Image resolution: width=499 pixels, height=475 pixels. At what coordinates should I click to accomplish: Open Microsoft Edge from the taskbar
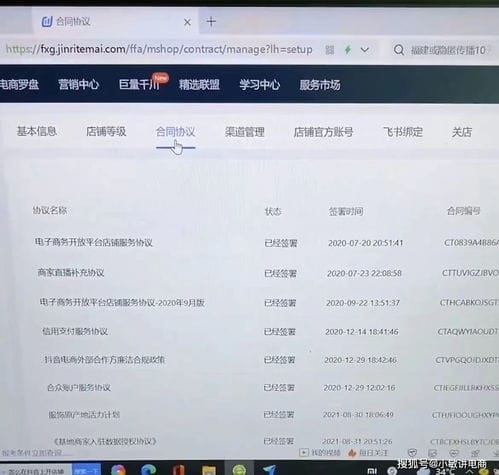pos(148,470)
